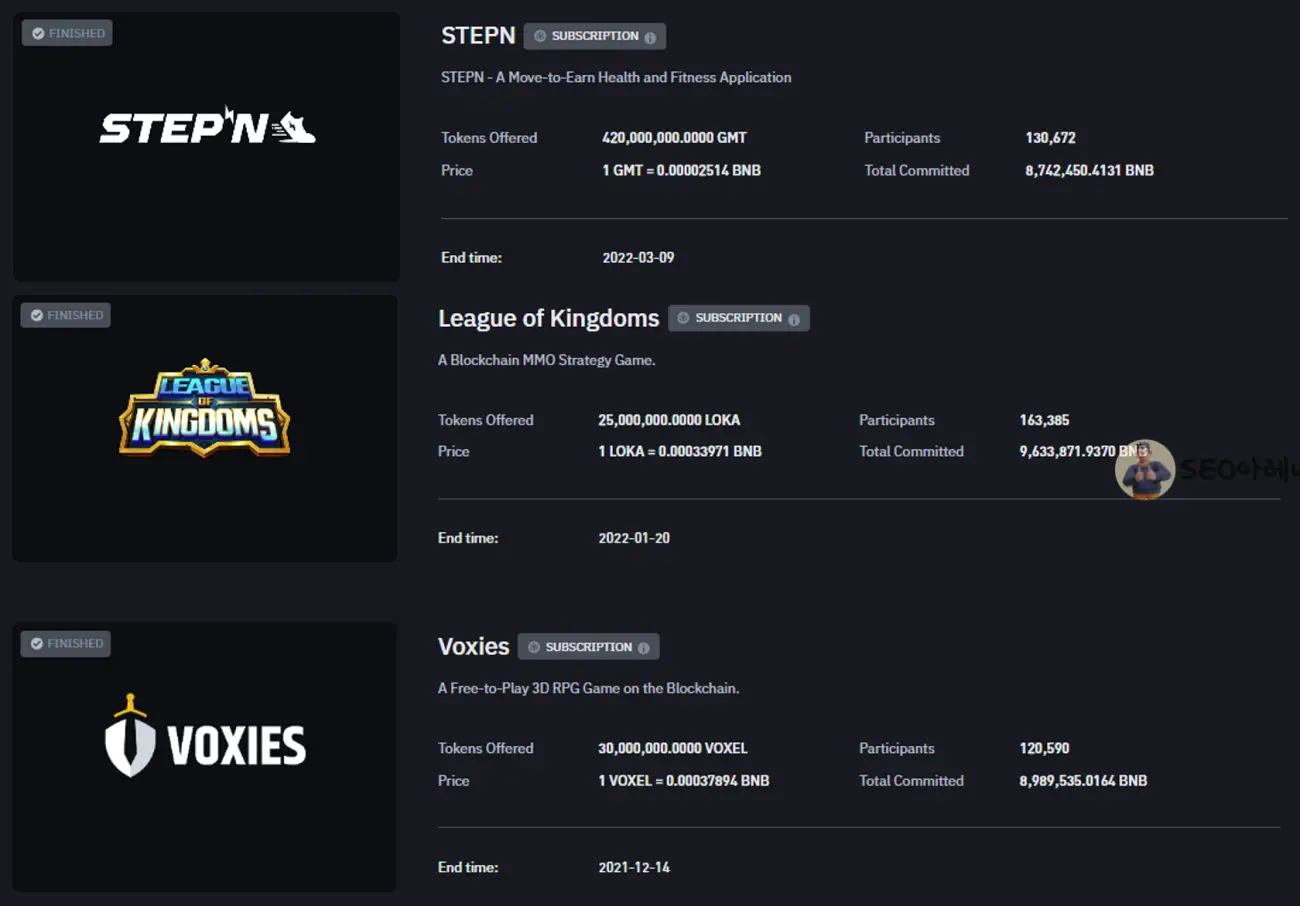
Task: Click total committed '8,742,450.4131 BNB'
Action: [x=1089, y=170]
